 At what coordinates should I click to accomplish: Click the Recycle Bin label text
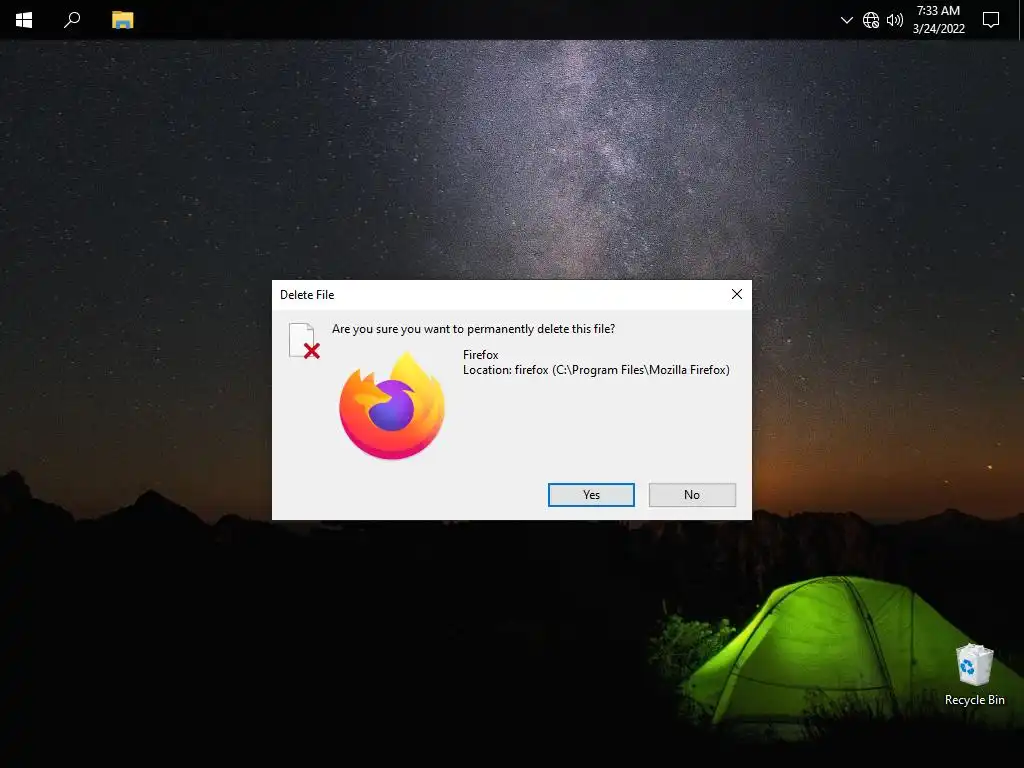(974, 700)
